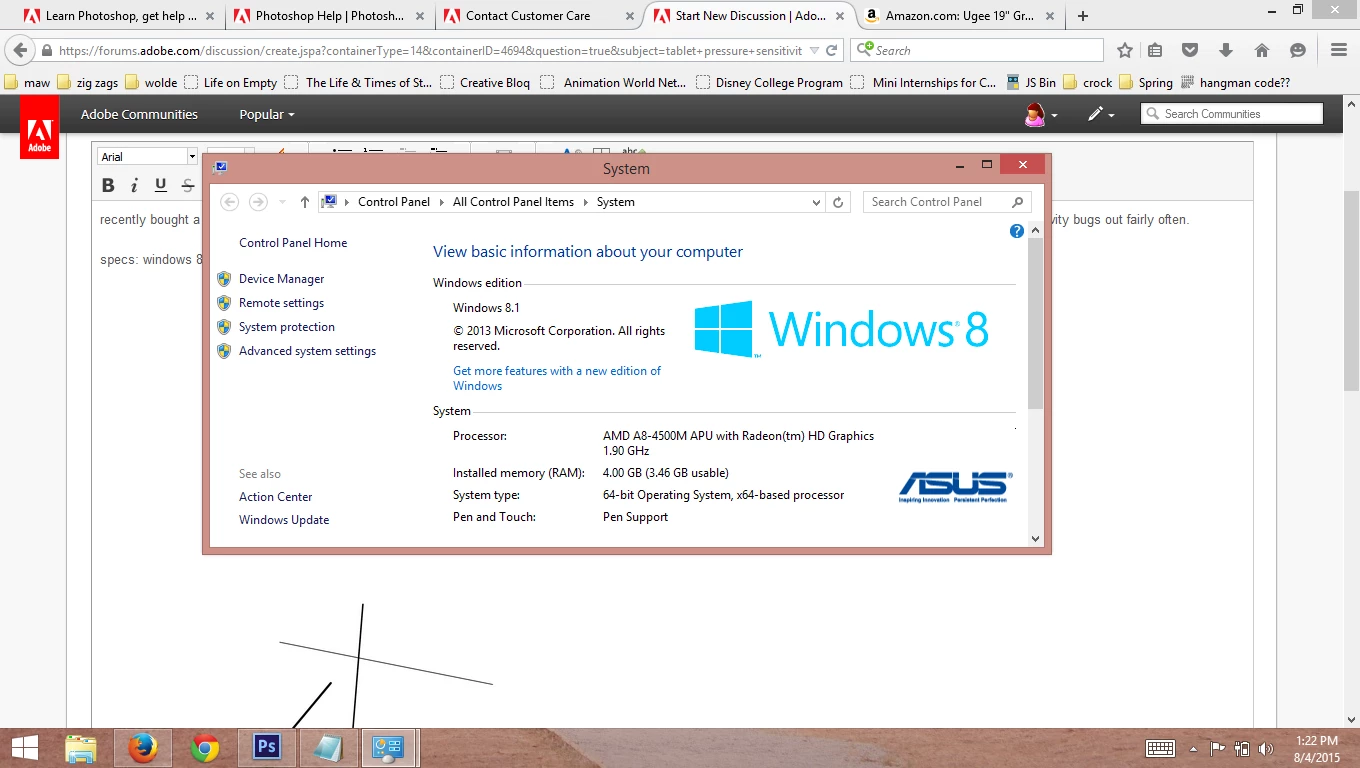Open Windows Start button
The image size is (1360, 768).
[x=25, y=748]
